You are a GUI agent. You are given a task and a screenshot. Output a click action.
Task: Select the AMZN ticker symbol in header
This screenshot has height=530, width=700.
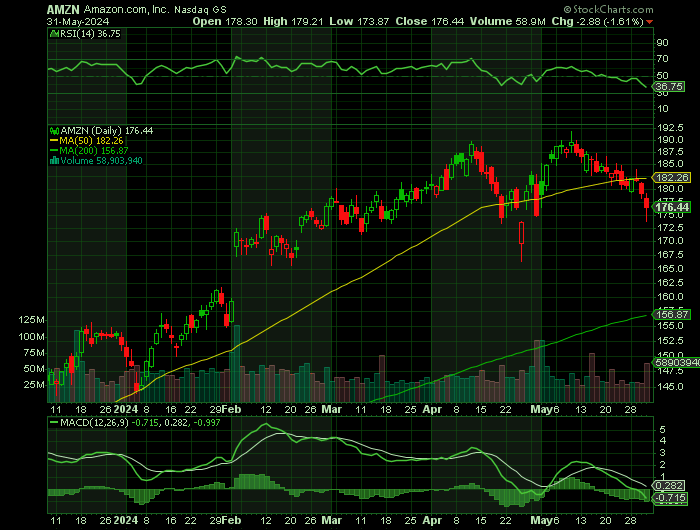(63, 9)
